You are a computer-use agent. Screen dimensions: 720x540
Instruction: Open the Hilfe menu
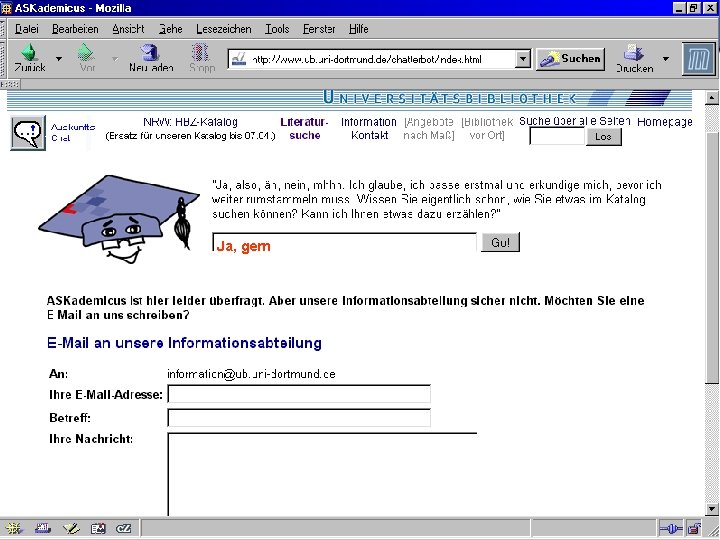[x=358, y=29]
